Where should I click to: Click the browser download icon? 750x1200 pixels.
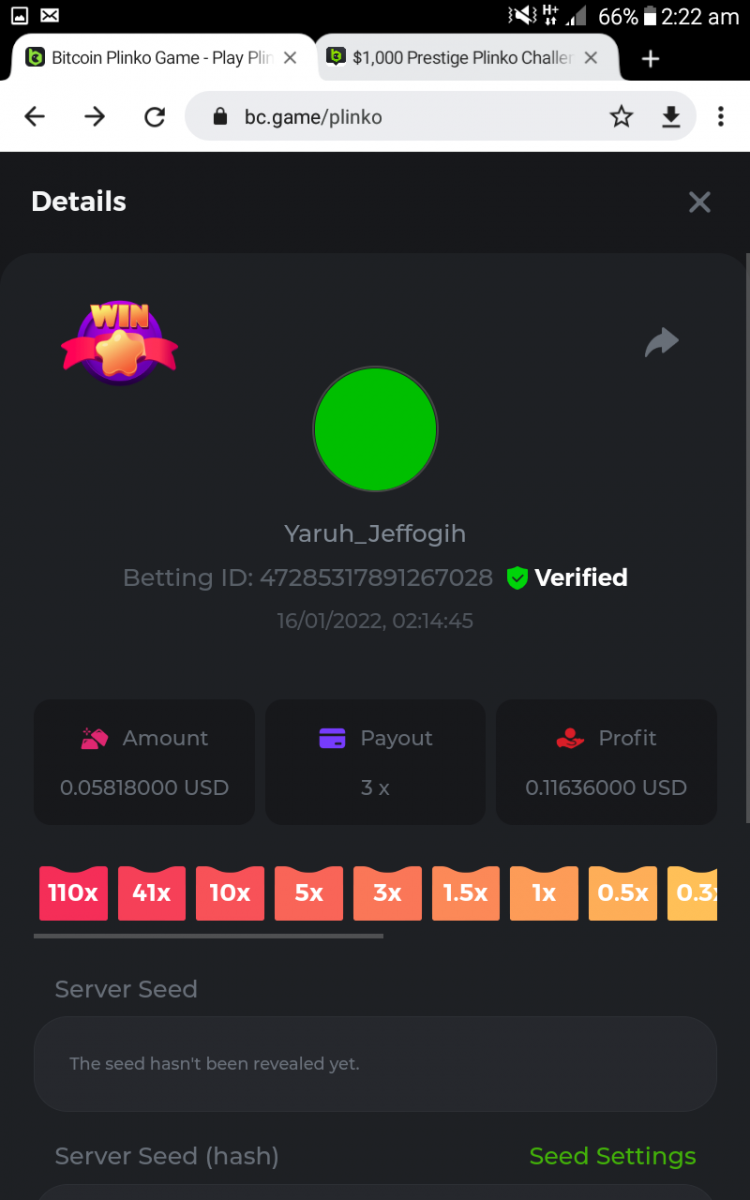(x=671, y=117)
